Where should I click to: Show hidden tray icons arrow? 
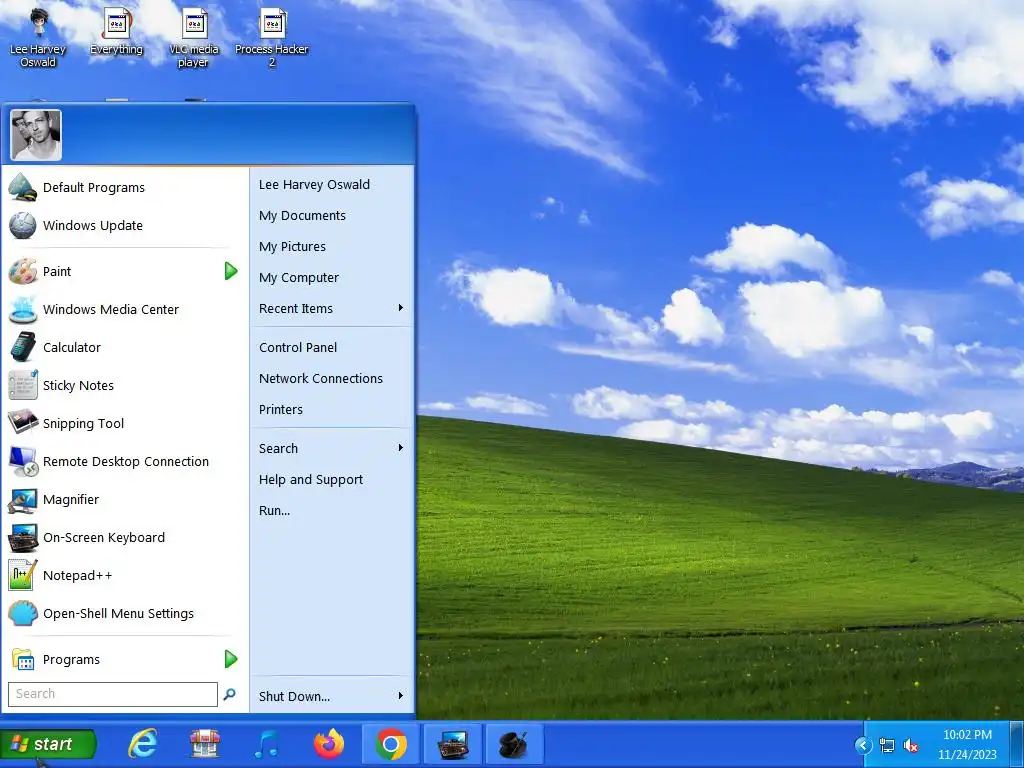click(x=863, y=745)
